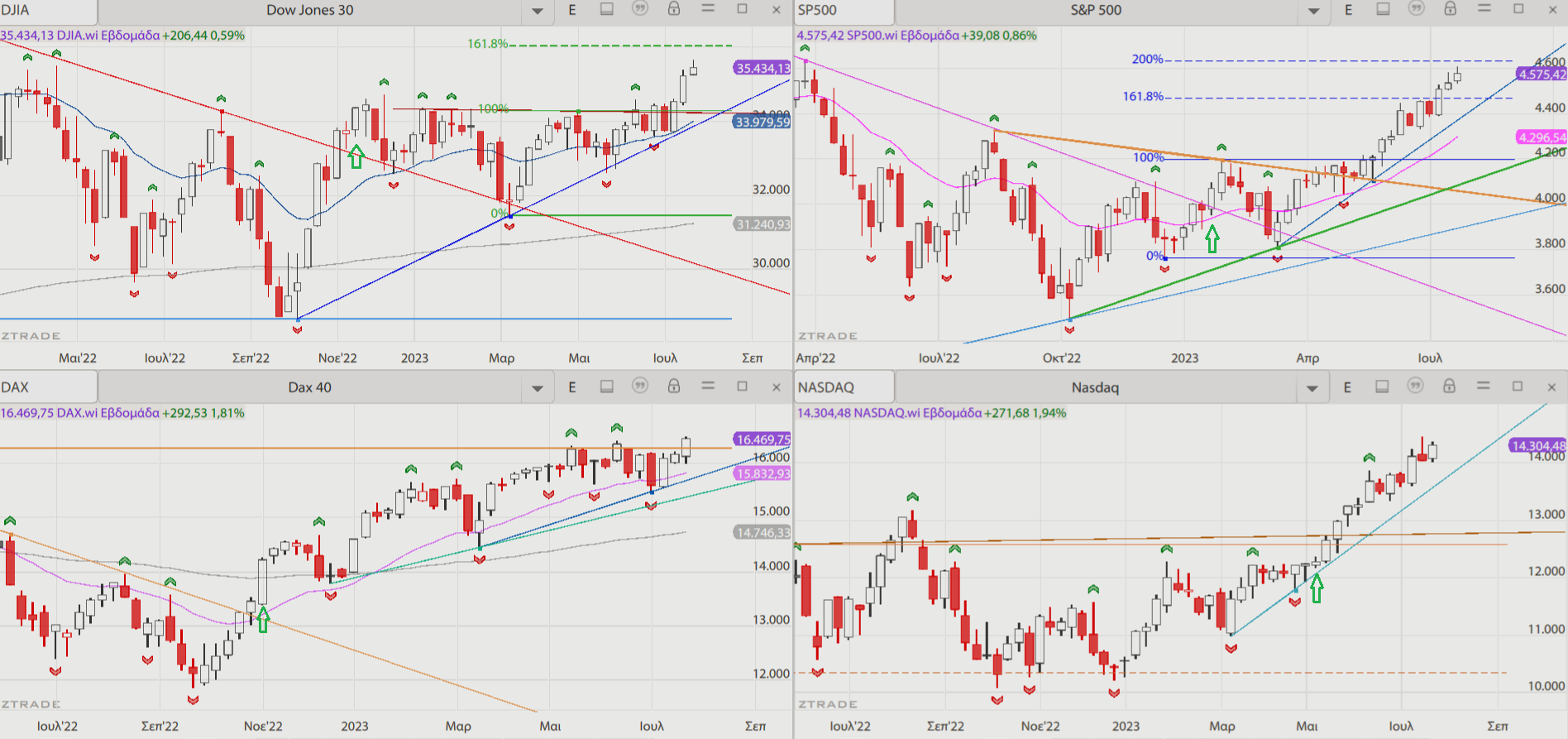Expand the dropdown arrow next to Dax 40
Screen dimensions: 1568x739
[x=537, y=389]
